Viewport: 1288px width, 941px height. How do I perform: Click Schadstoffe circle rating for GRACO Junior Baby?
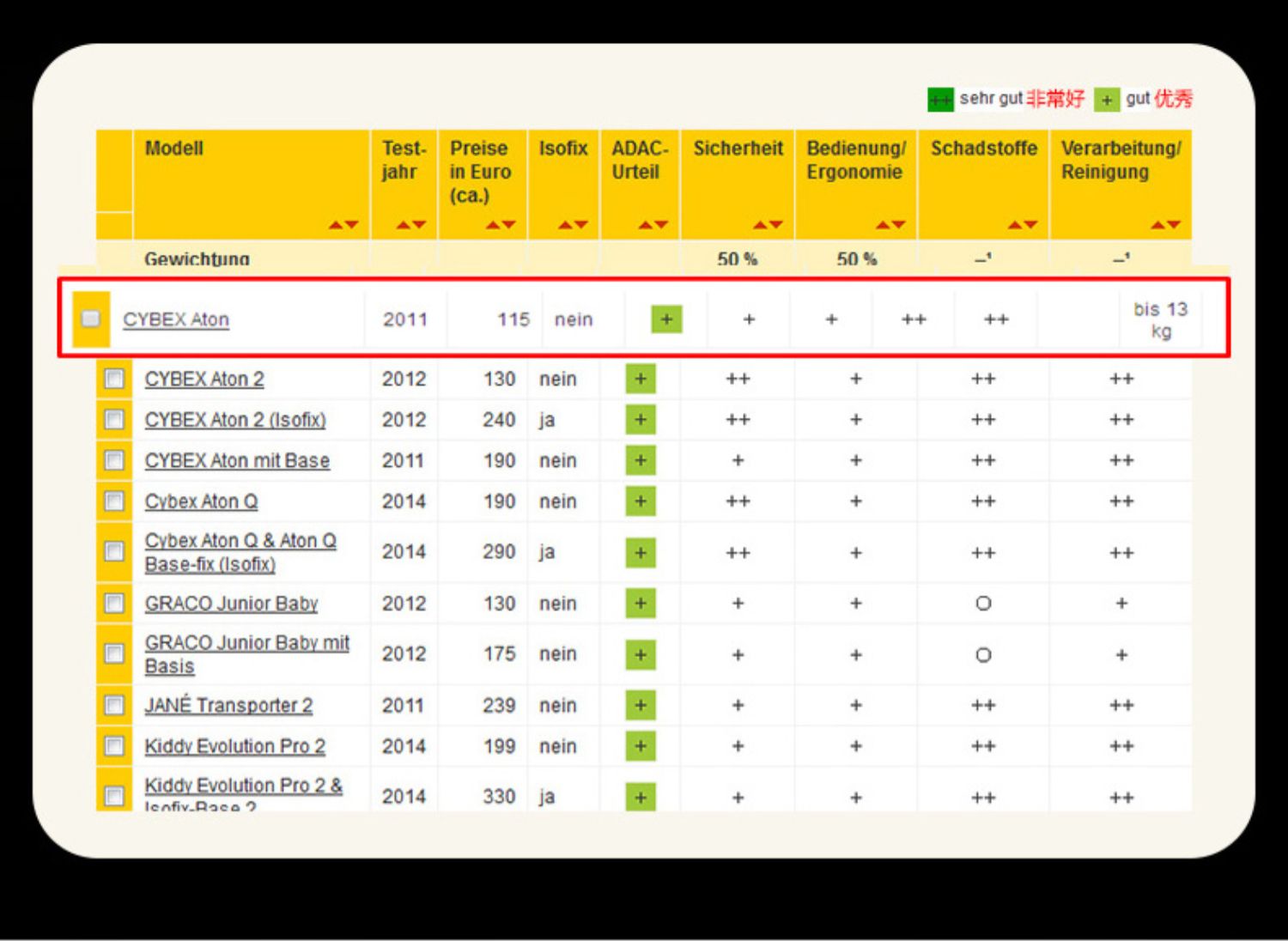coord(983,604)
